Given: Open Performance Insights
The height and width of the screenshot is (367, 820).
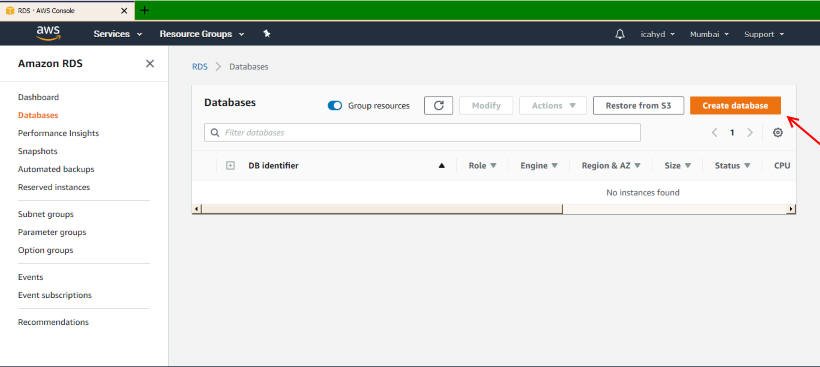Looking at the screenshot, I should coord(58,133).
